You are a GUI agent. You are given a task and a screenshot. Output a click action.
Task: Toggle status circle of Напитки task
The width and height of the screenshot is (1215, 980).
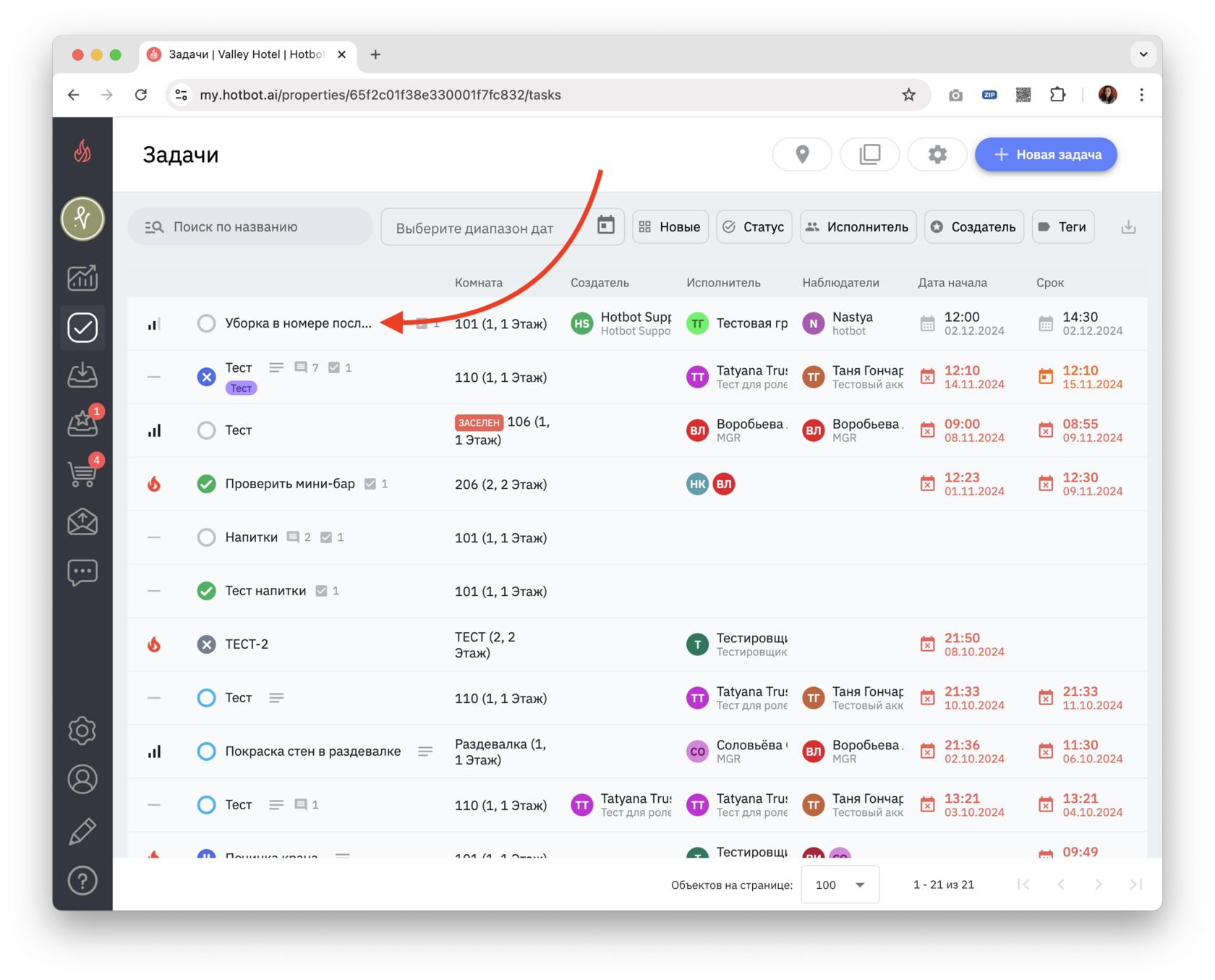click(x=206, y=537)
